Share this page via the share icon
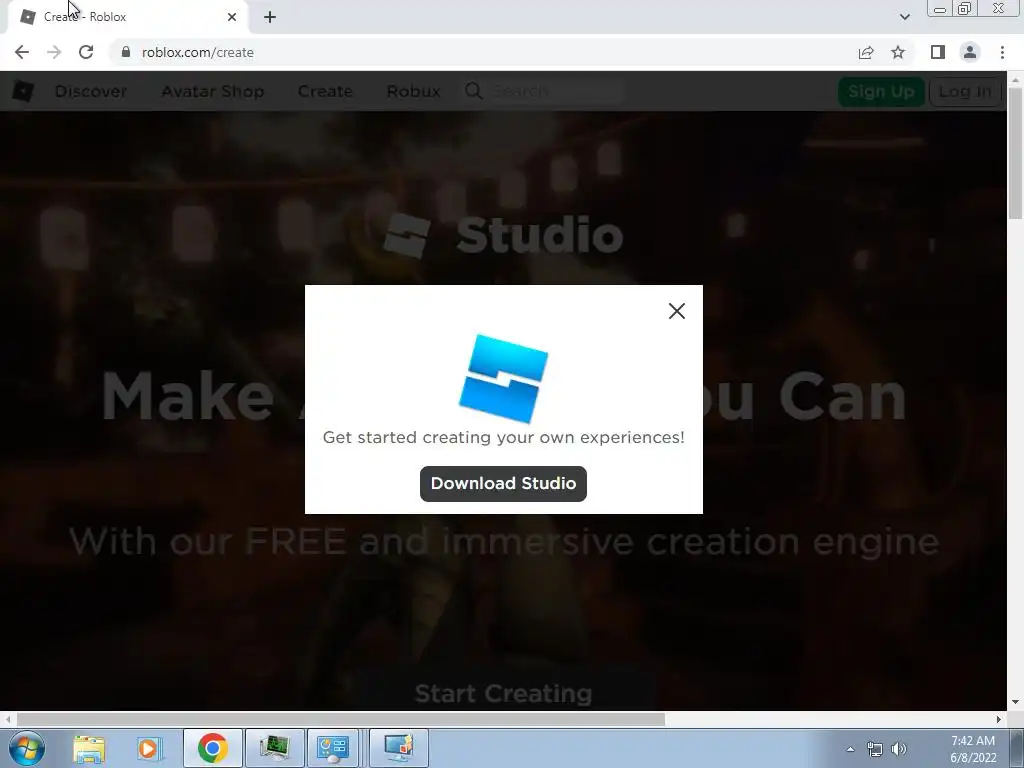This screenshot has height=768, width=1024. (x=866, y=52)
